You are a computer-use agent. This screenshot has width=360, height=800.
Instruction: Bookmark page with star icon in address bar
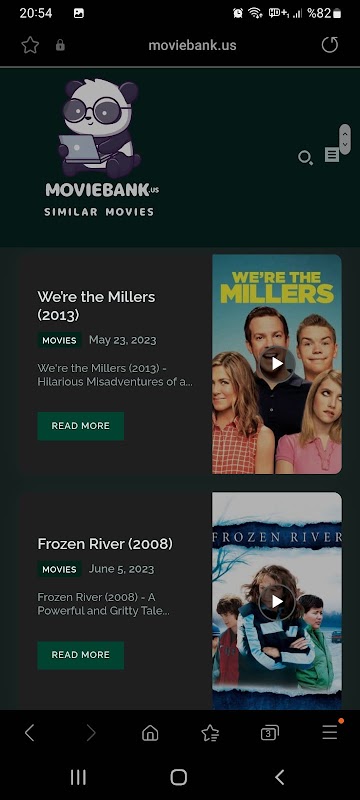[x=30, y=45]
